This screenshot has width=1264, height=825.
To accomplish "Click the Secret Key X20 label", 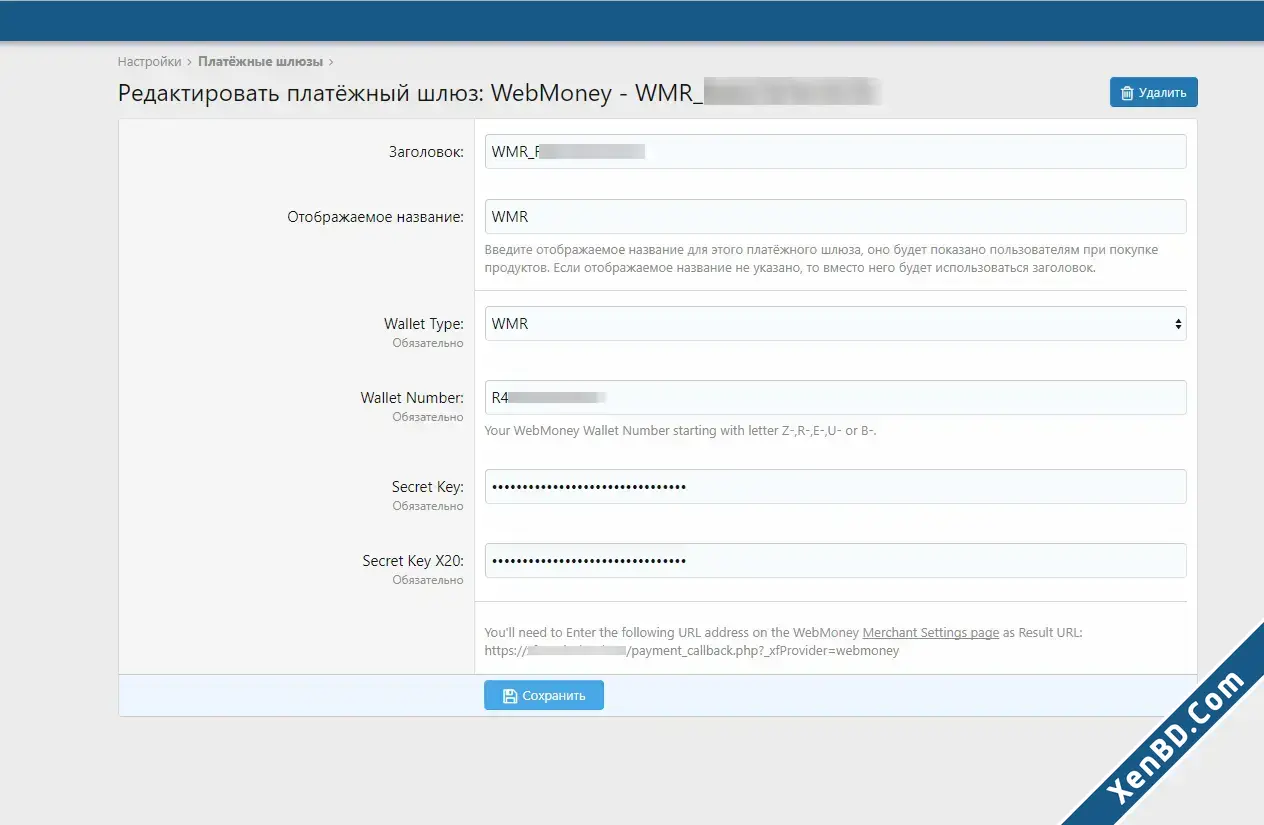I will click(x=413, y=561).
